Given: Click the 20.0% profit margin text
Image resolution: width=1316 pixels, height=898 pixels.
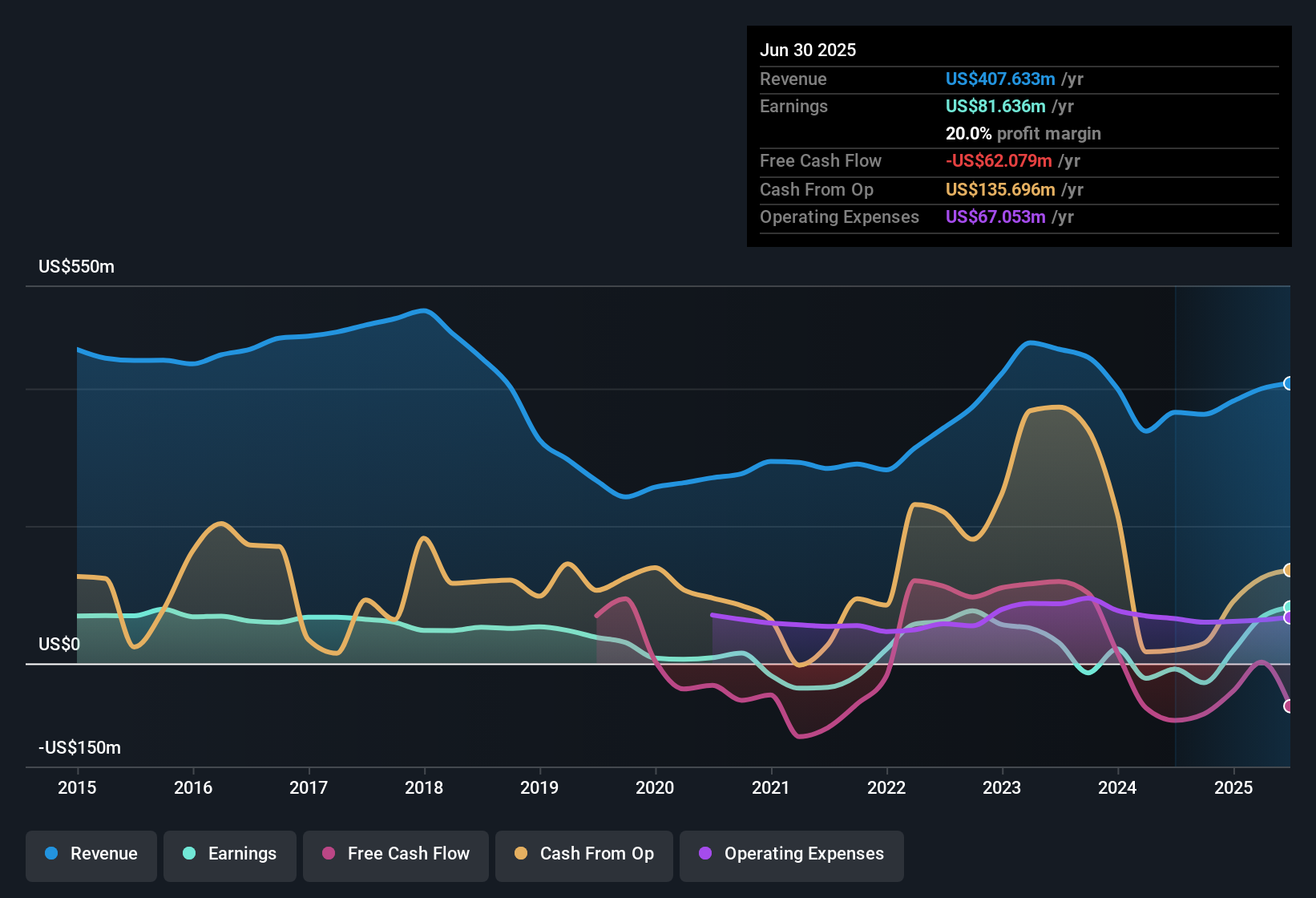Looking at the screenshot, I should coord(1023,134).
